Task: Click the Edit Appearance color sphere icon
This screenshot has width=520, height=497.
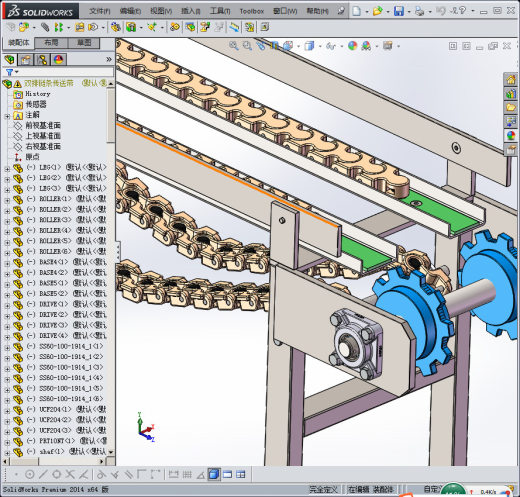Action: [353, 46]
